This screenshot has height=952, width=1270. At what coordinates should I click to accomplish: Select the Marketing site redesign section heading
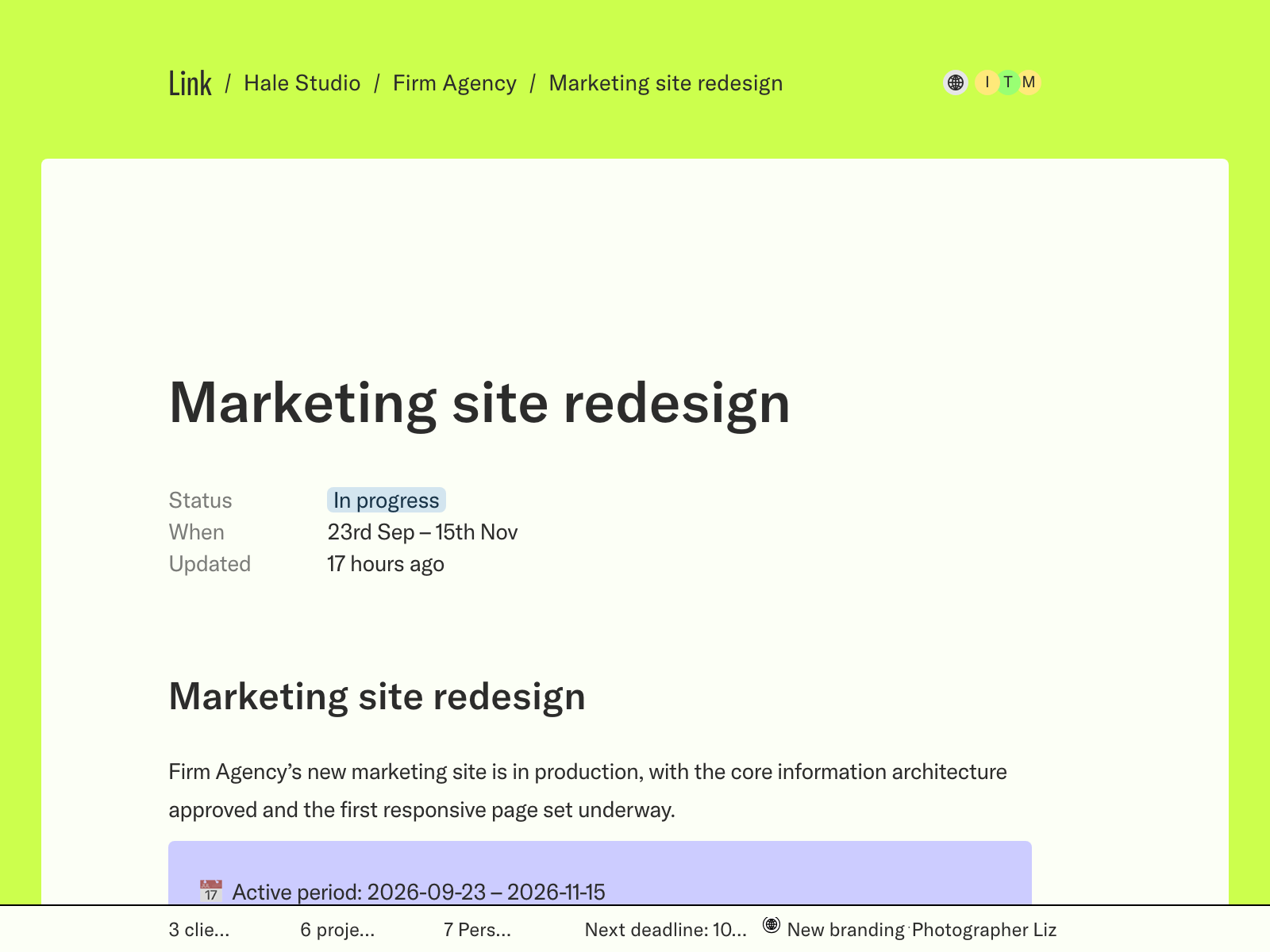tap(377, 697)
